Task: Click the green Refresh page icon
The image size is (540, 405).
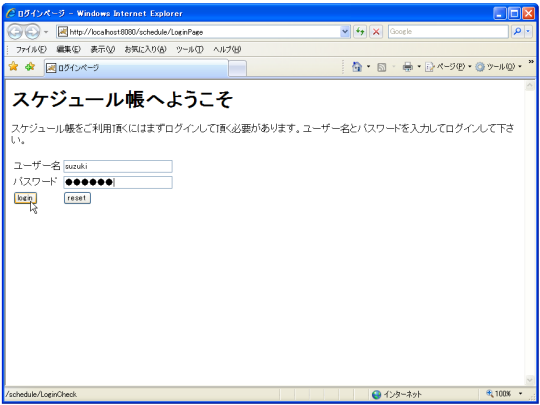Action: tap(360, 32)
